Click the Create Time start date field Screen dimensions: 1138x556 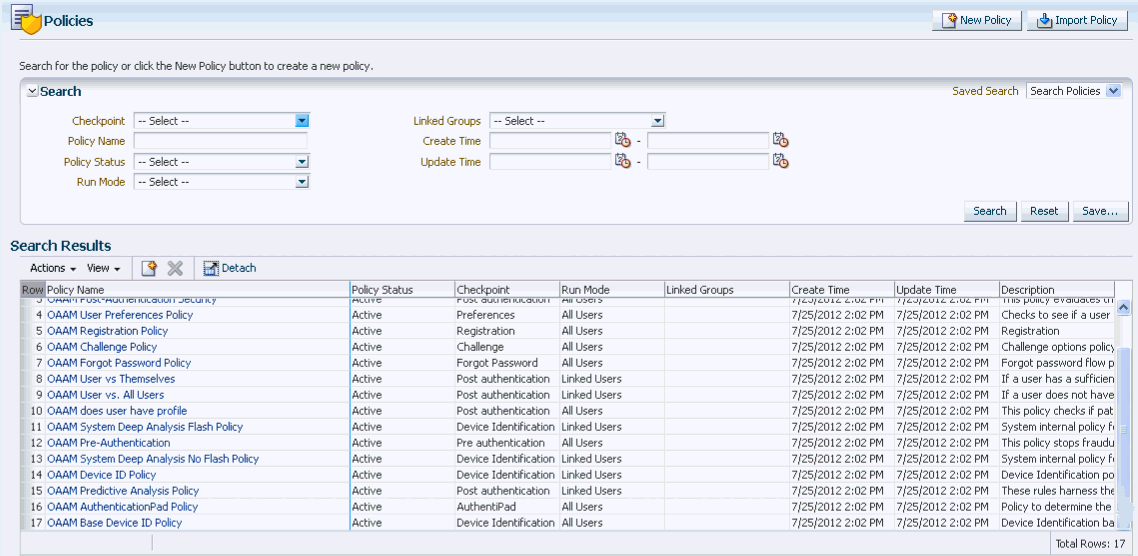(x=550, y=141)
